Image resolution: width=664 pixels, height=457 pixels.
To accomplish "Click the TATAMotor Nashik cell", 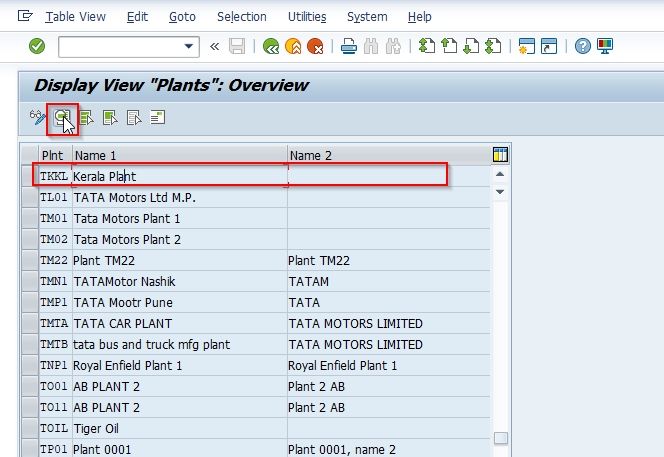I will tap(180, 281).
